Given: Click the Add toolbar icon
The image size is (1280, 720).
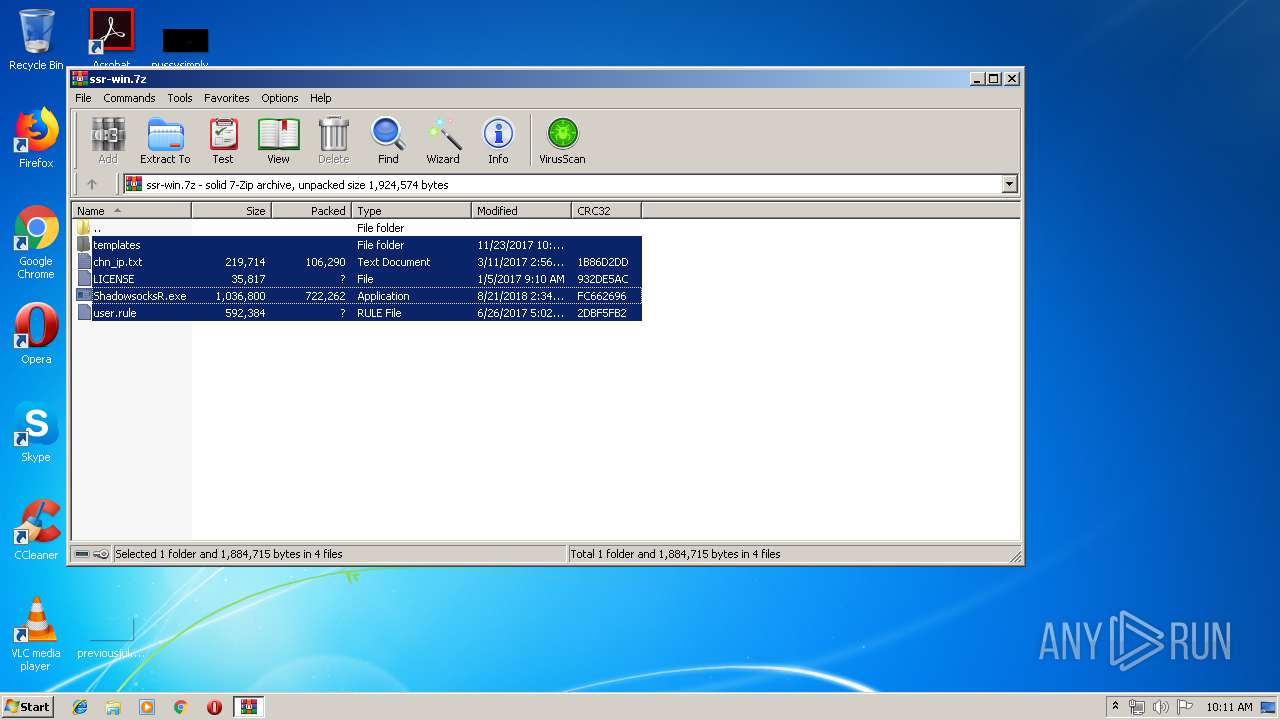Looking at the screenshot, I should pos(108,140).
